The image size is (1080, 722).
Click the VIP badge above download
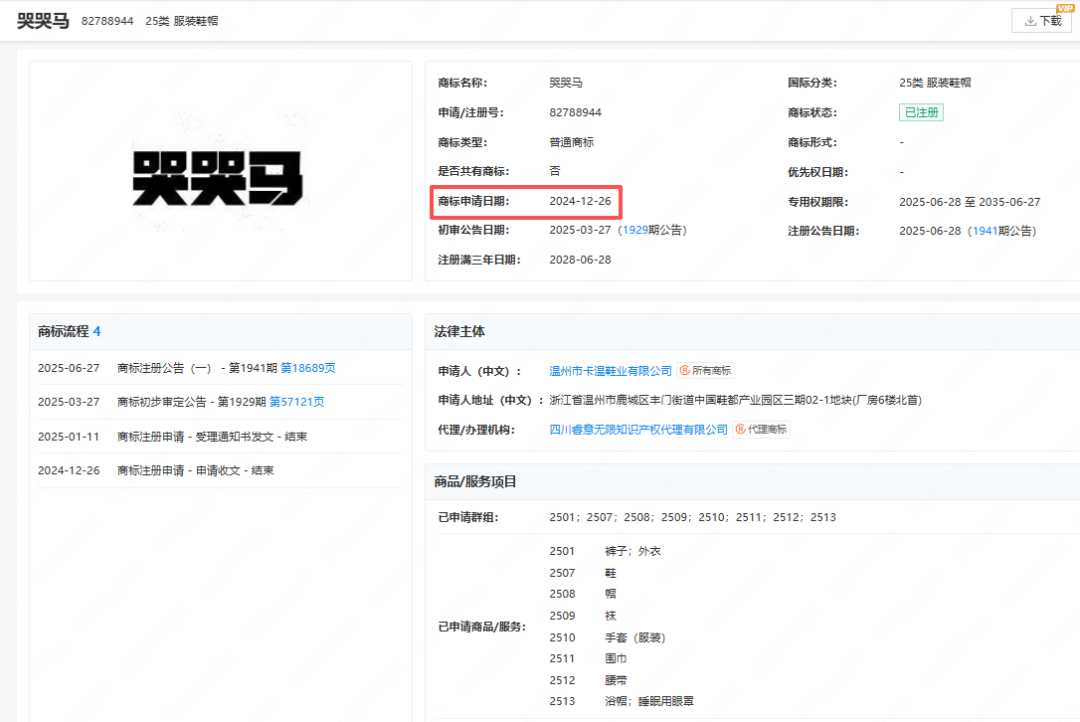click(x=1064, y=7)
